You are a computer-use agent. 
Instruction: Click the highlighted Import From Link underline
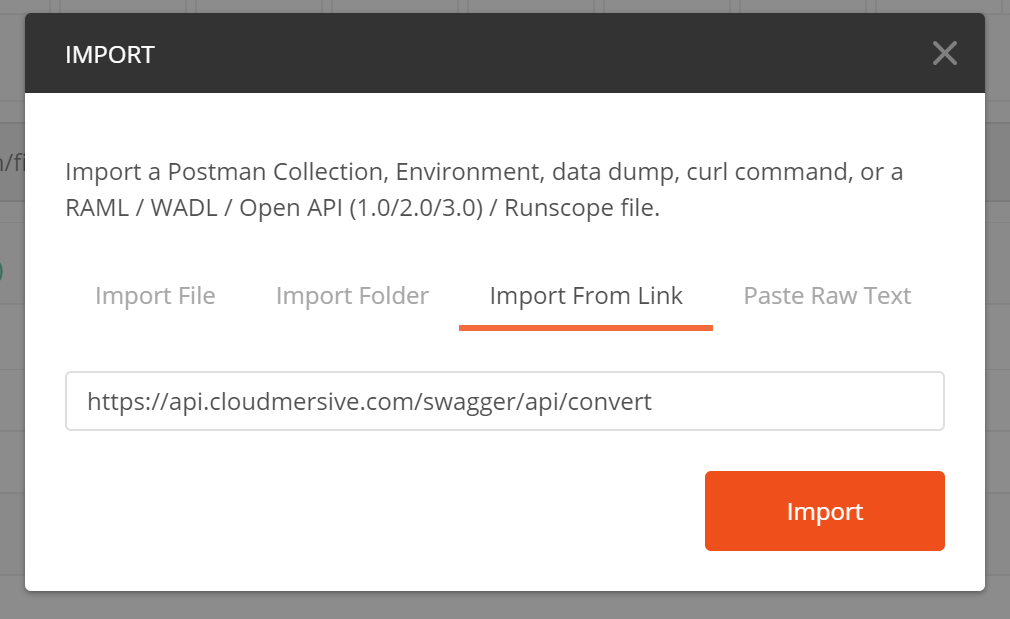point(585,323)
